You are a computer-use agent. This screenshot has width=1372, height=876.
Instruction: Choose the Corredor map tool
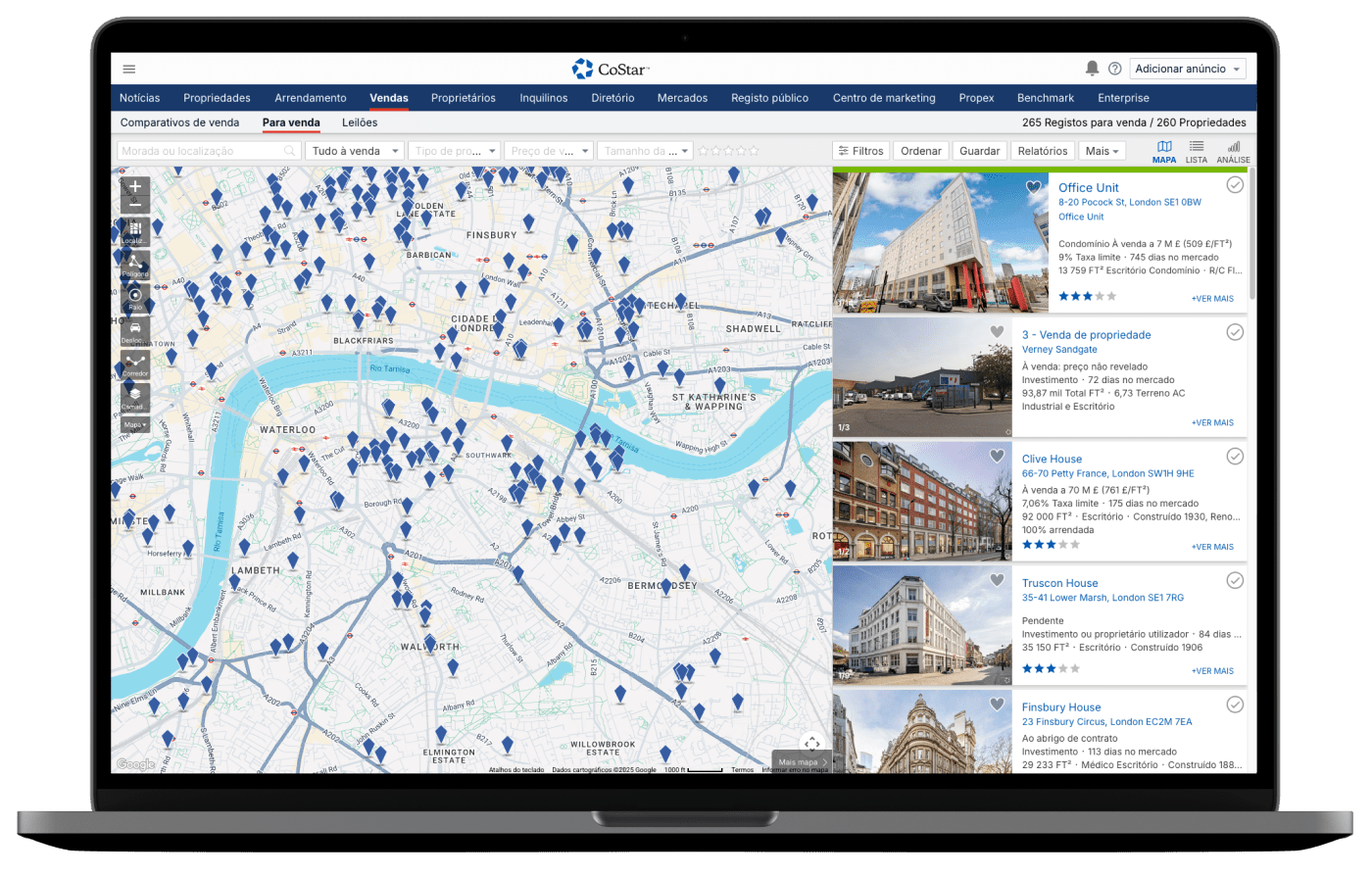click(135, 364)
